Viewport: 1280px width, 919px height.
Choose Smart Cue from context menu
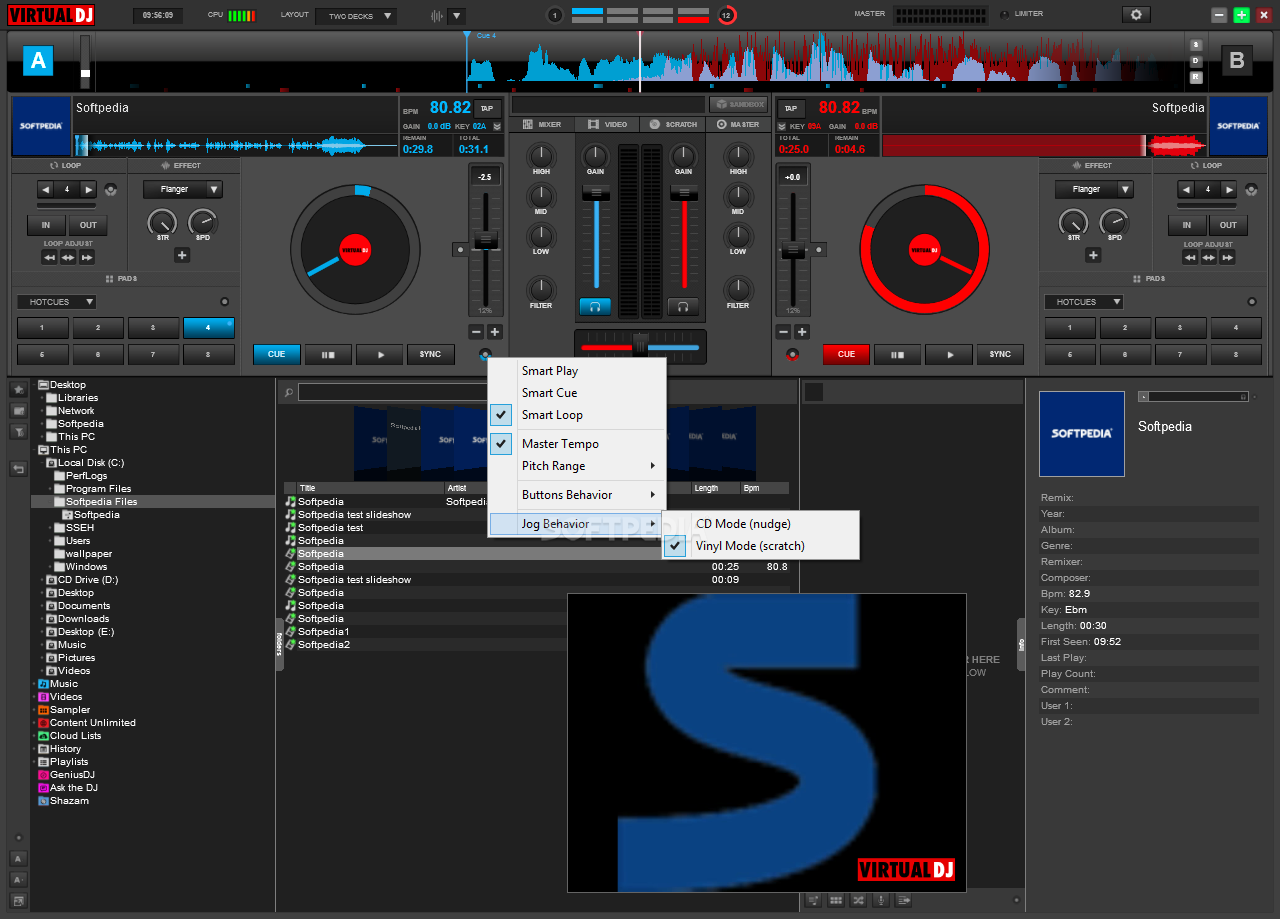(x=577, y=393)
